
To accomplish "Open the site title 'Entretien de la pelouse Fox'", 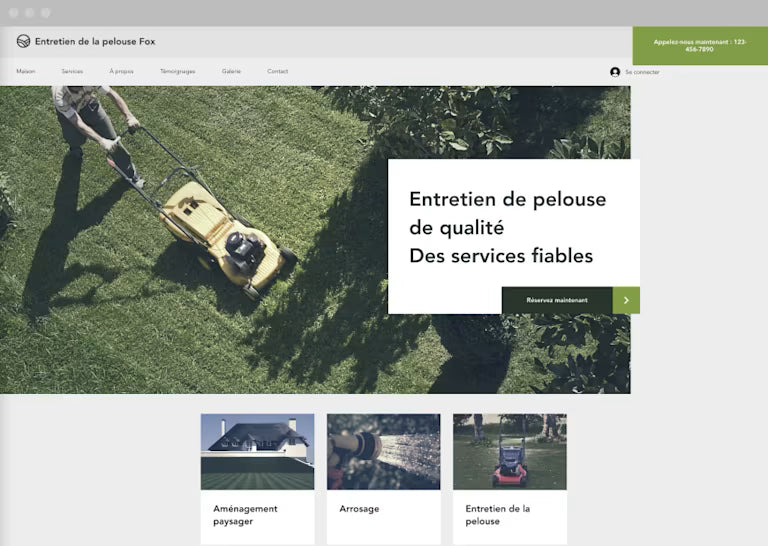I will coord(95,42).
